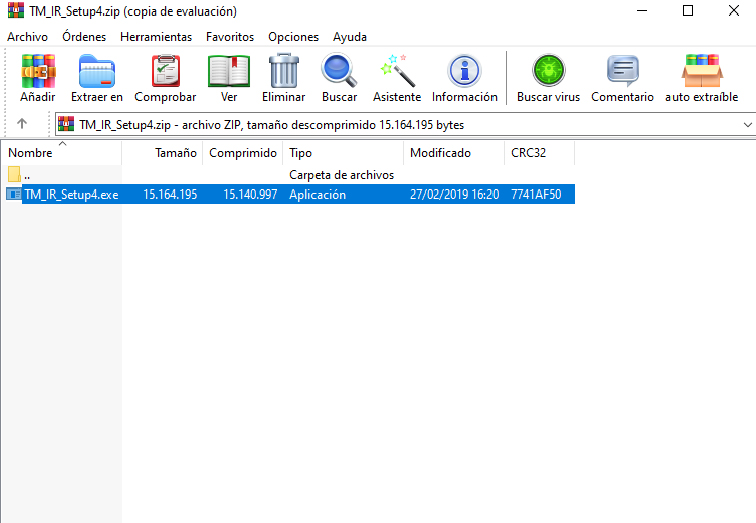The width and height of the screenshot is (756, 523).
Task: Show archive Información icon
Action: tap(464, 71)
